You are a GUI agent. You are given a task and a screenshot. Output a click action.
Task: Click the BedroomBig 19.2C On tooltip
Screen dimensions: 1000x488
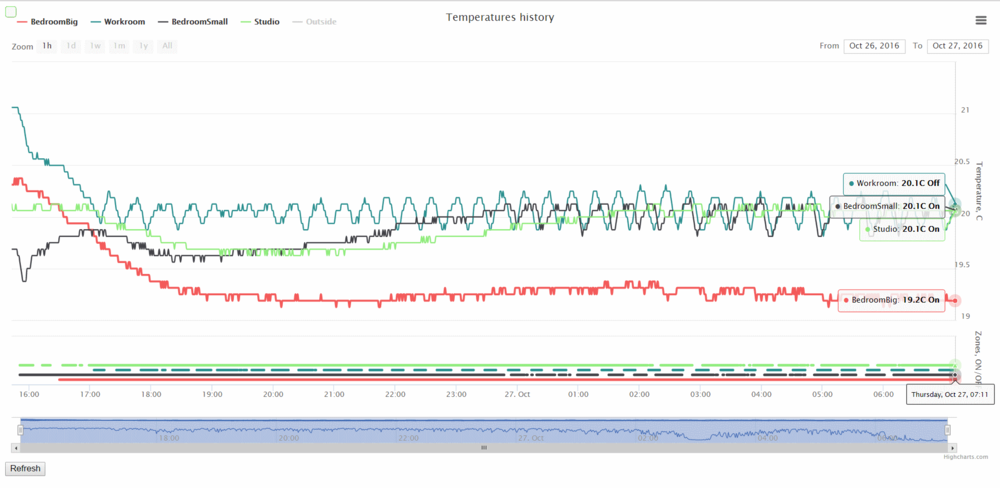pyautogui.click(x=891, y=300)
